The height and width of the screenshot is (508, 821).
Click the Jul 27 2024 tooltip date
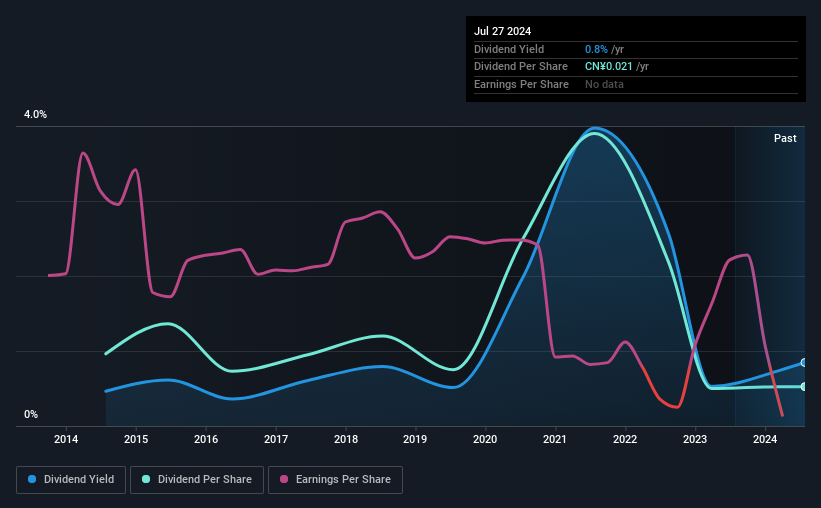tap(502, 31)
